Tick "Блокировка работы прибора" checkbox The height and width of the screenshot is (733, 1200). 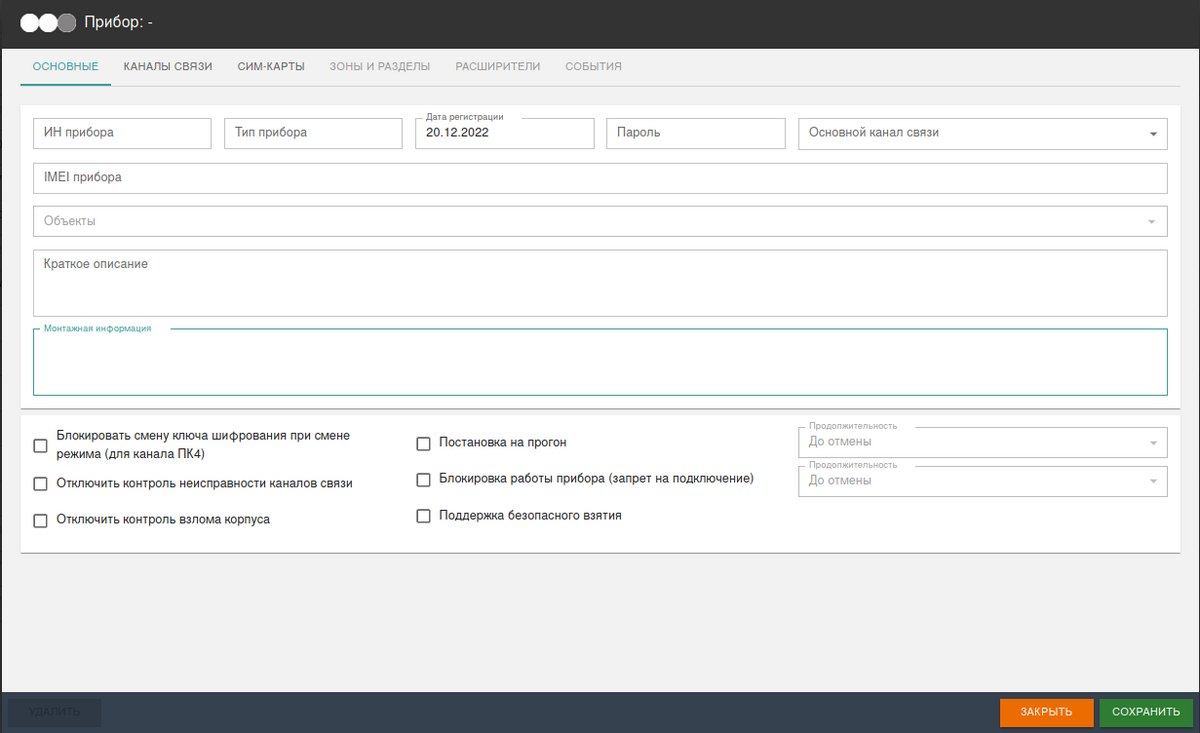point(423,480)
